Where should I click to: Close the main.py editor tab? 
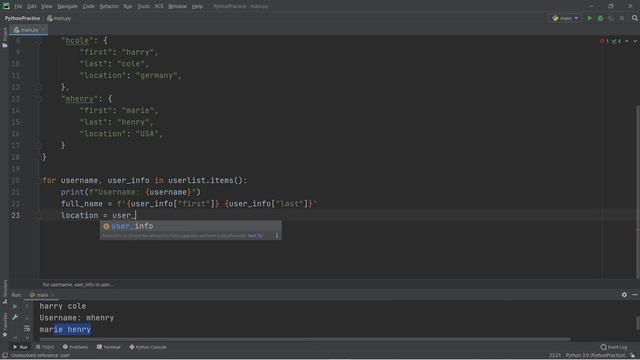[43, 30]
